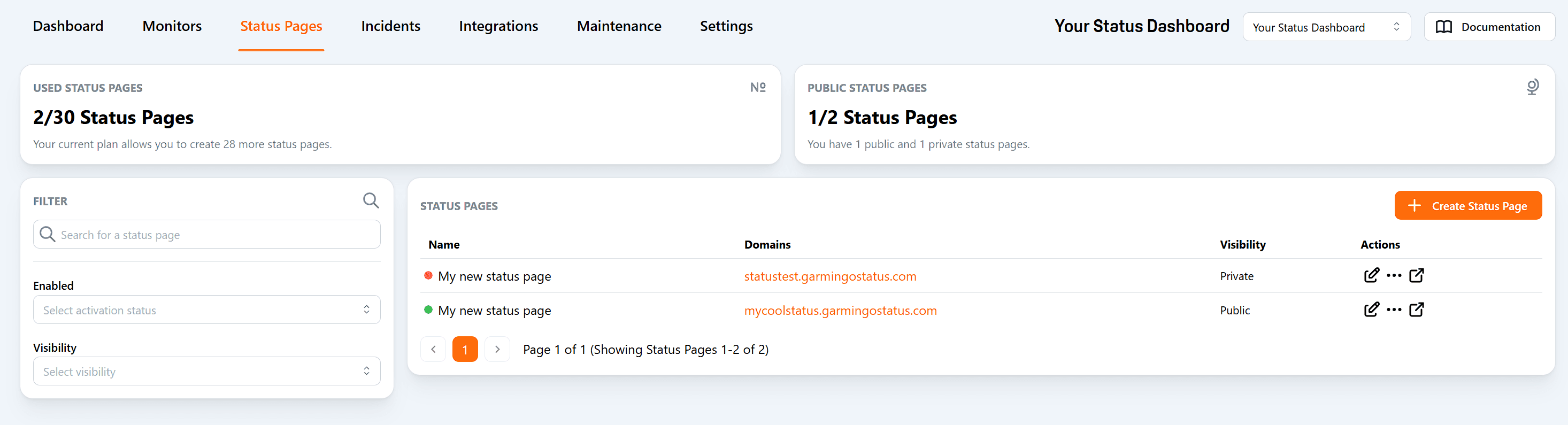This screenshot has width=1568, height=425.
Task: Open the Select activation status dropdown
Action: coord(207,310)
